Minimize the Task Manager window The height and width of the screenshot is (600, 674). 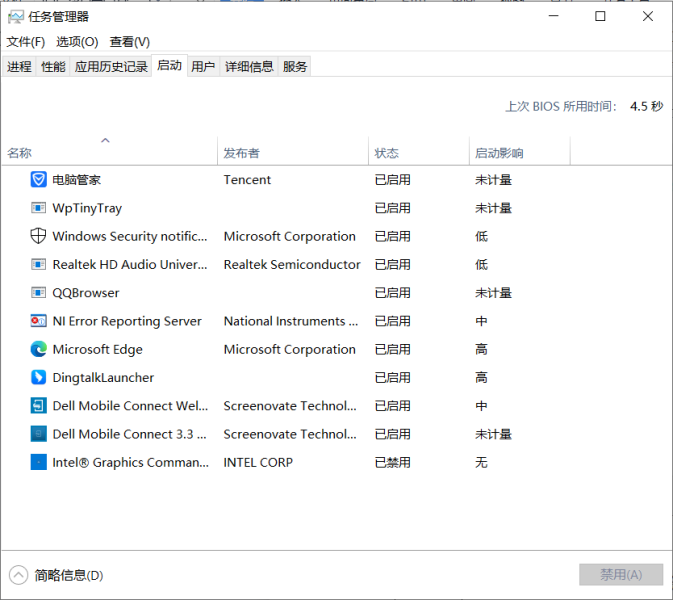point(554,16)
